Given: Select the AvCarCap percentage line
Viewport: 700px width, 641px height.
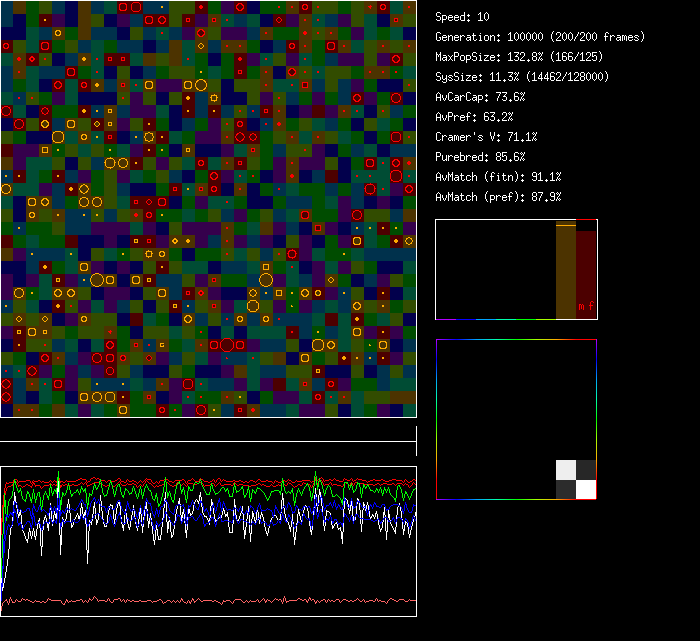Looking at the screenshot, I should point(480,97).
